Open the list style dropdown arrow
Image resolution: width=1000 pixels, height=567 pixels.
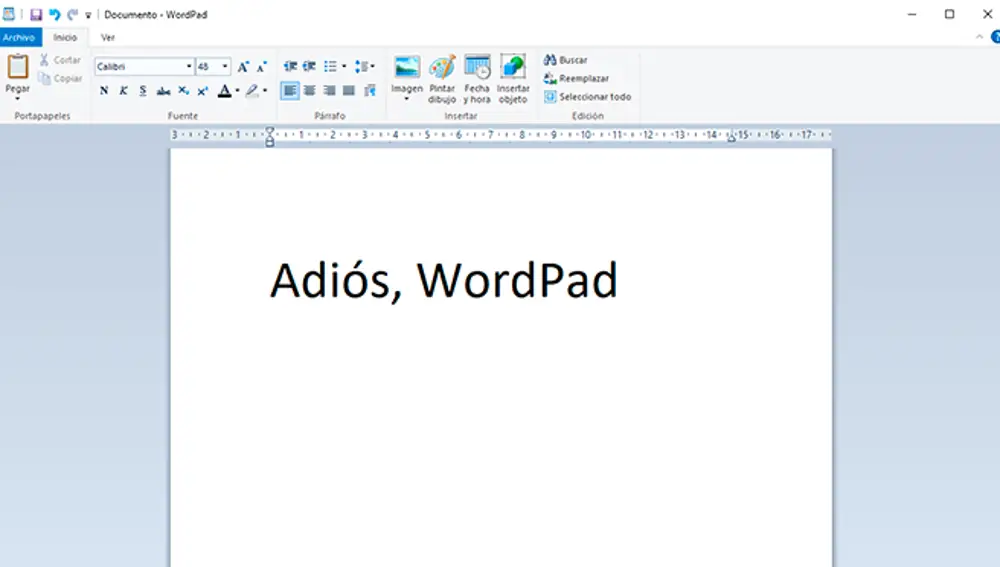pos(344,66)
